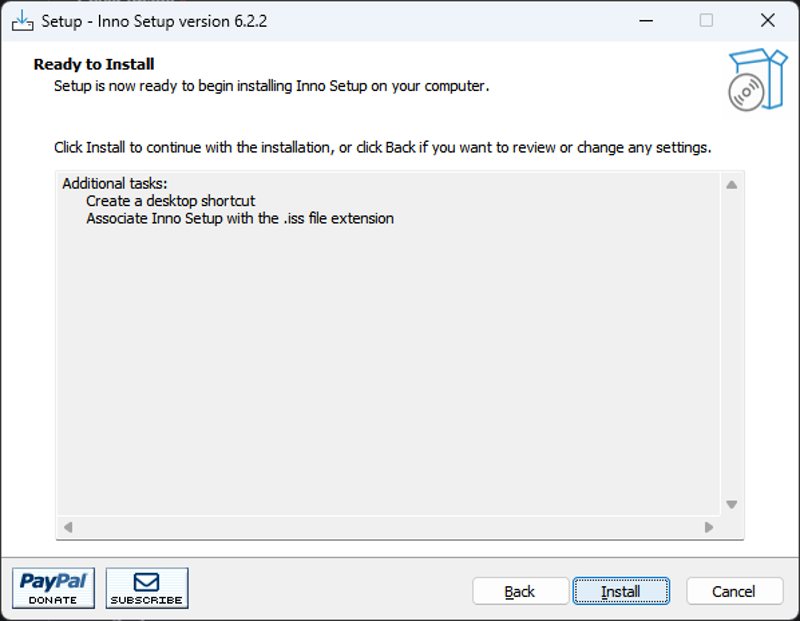The width and height of the screenshot is (800, 621).
Task: Click the horizontal scrollbar track below summary
Action: [388, 527]
